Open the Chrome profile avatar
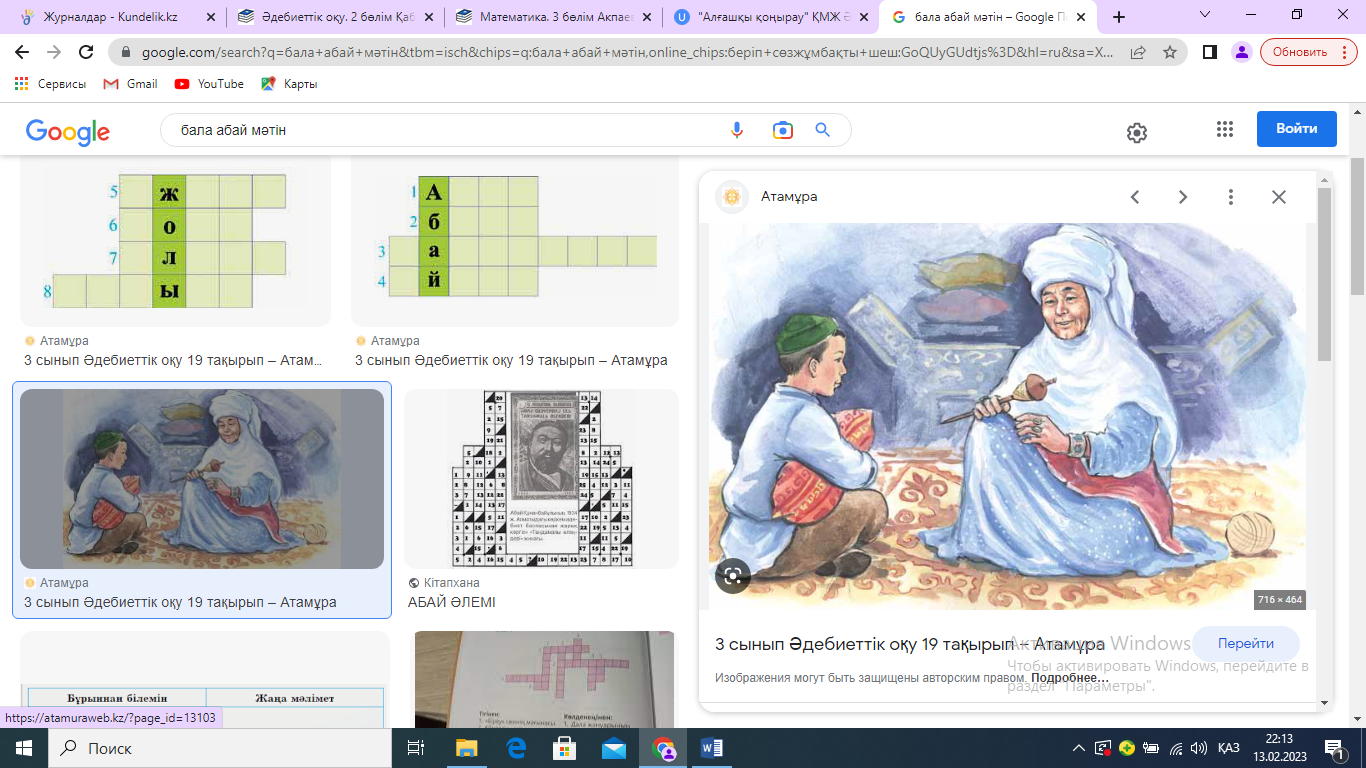This screenshot has width=1366, height=768. [x=1241, y=52]
